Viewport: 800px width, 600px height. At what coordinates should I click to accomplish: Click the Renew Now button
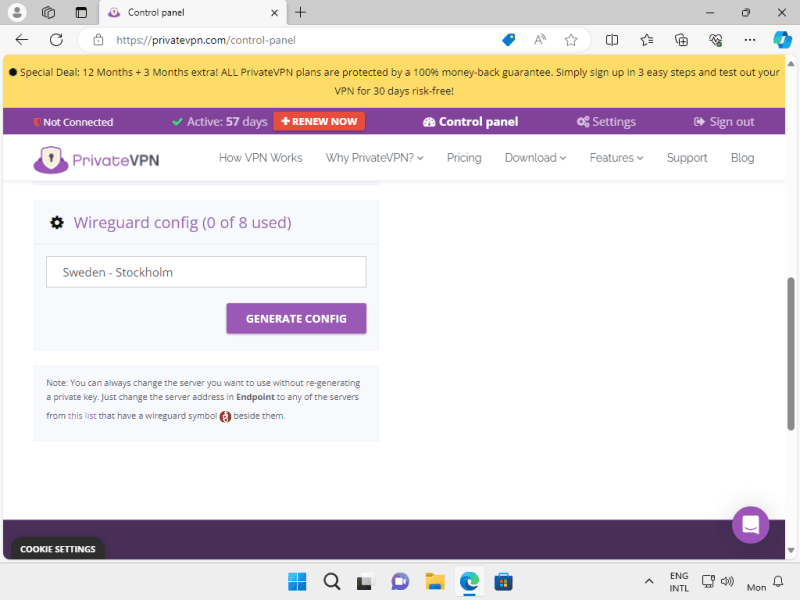(x=319, y=122)
